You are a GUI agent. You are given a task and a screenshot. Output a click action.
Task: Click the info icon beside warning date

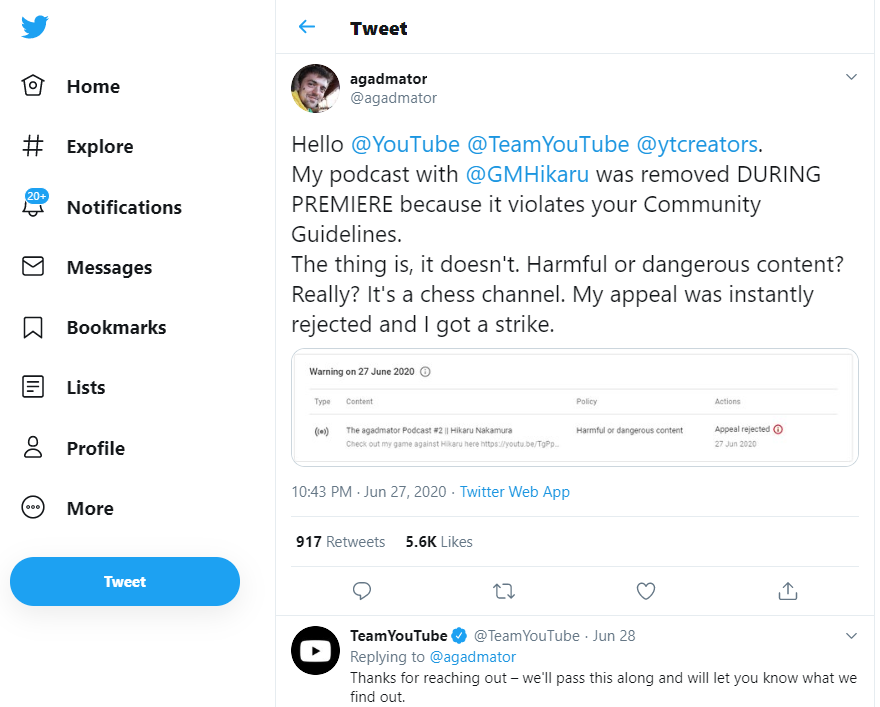click(x=425, y=372)
